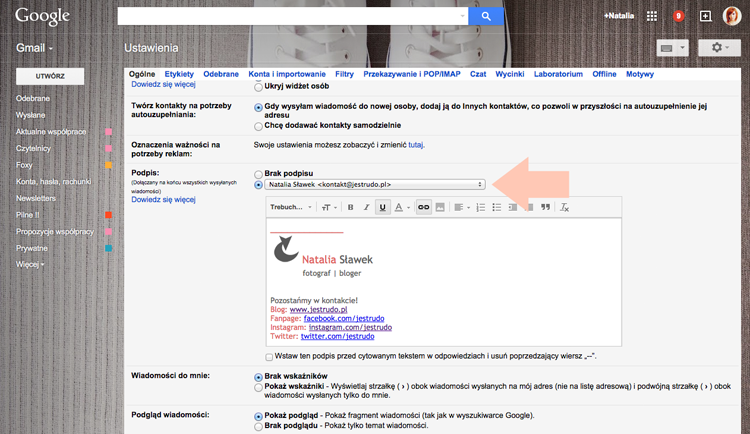
Task: Toggle italic formatting in signature editor
Action: coord(366,207)
